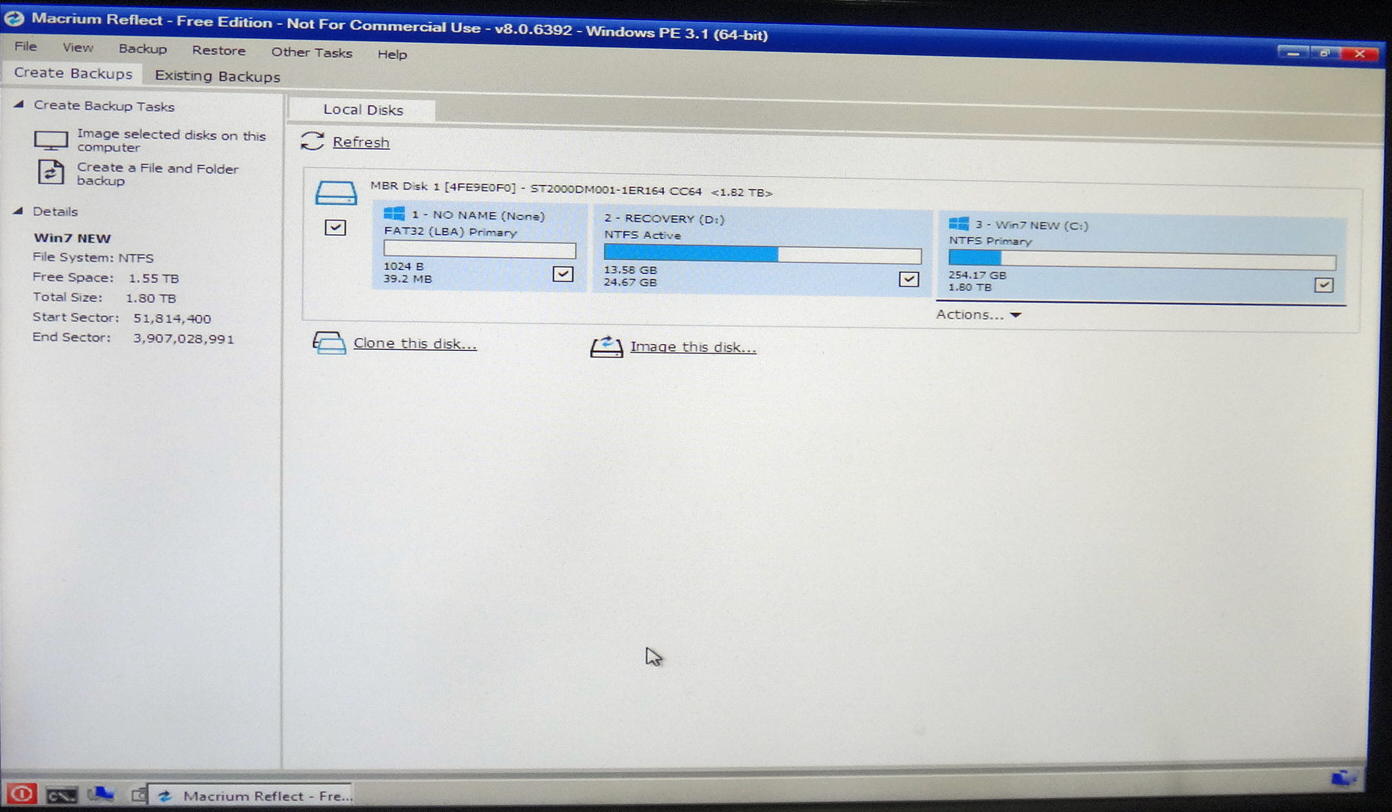Click the Total Size 1.80 TB value
The height and width of the screenshot is (812, 1392).
(151, 298)
